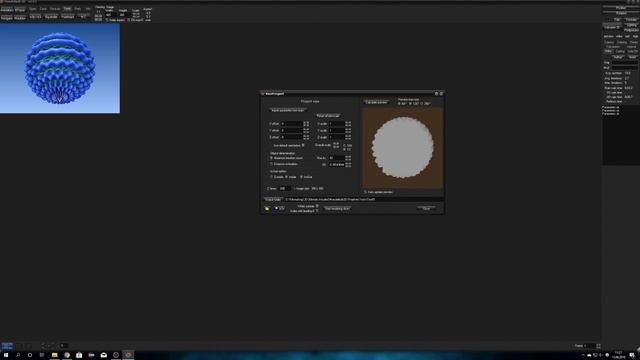Select Maximum iteration count radio option
640x360 pixels.
[x=271, y=158]
